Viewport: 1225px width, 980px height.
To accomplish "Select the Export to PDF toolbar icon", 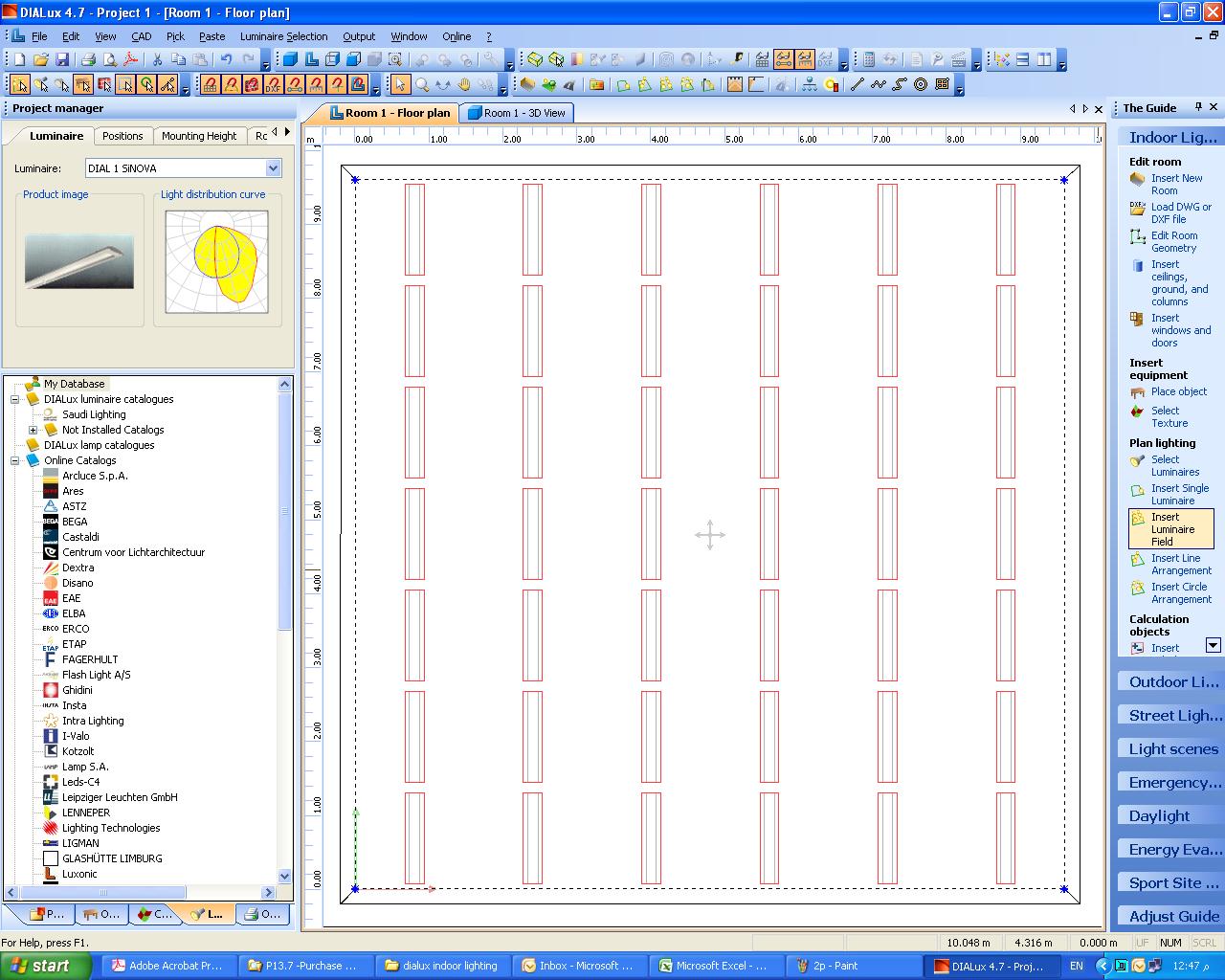I will tap(129, 58).
